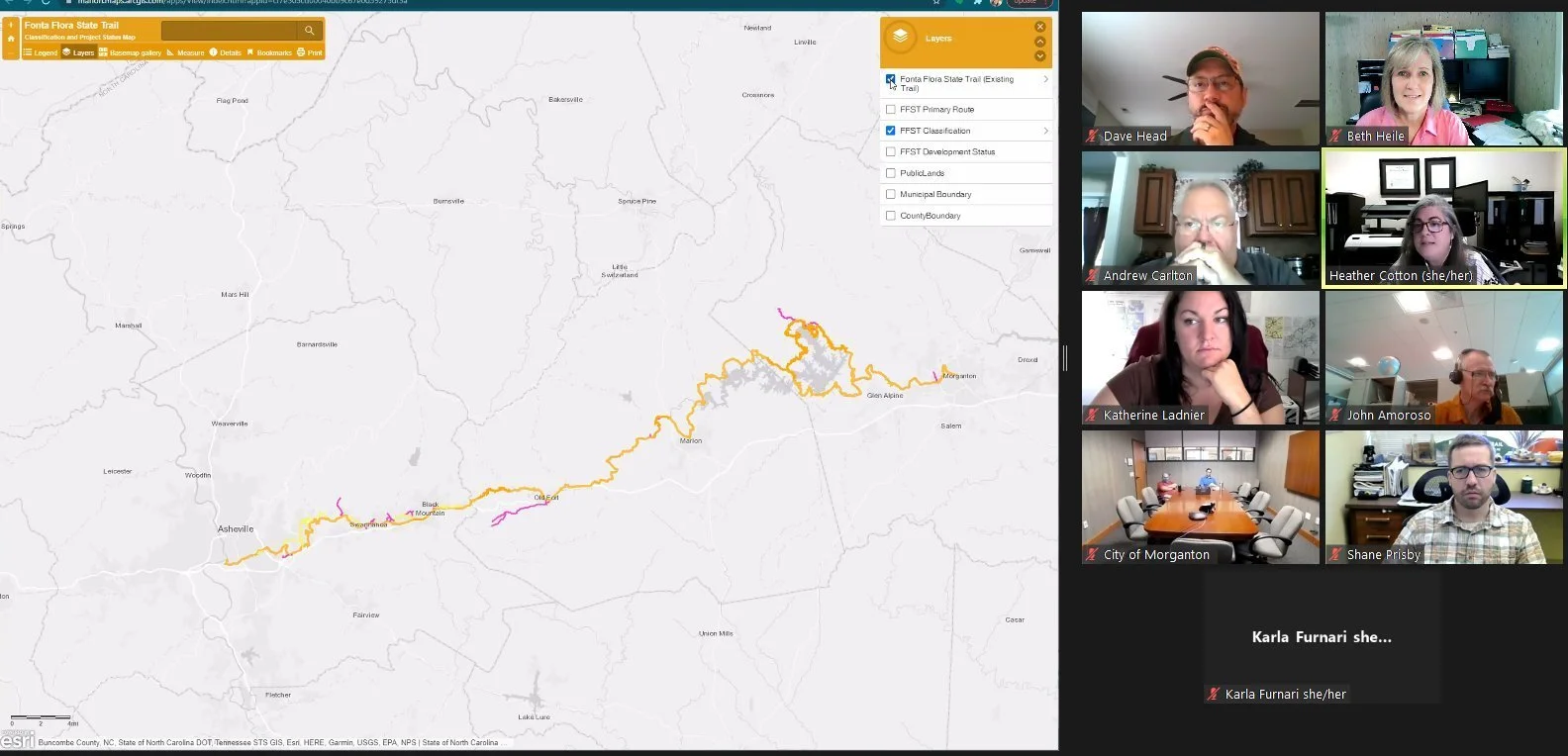
Task: Click the Print tool
Action: coord(310,52)
